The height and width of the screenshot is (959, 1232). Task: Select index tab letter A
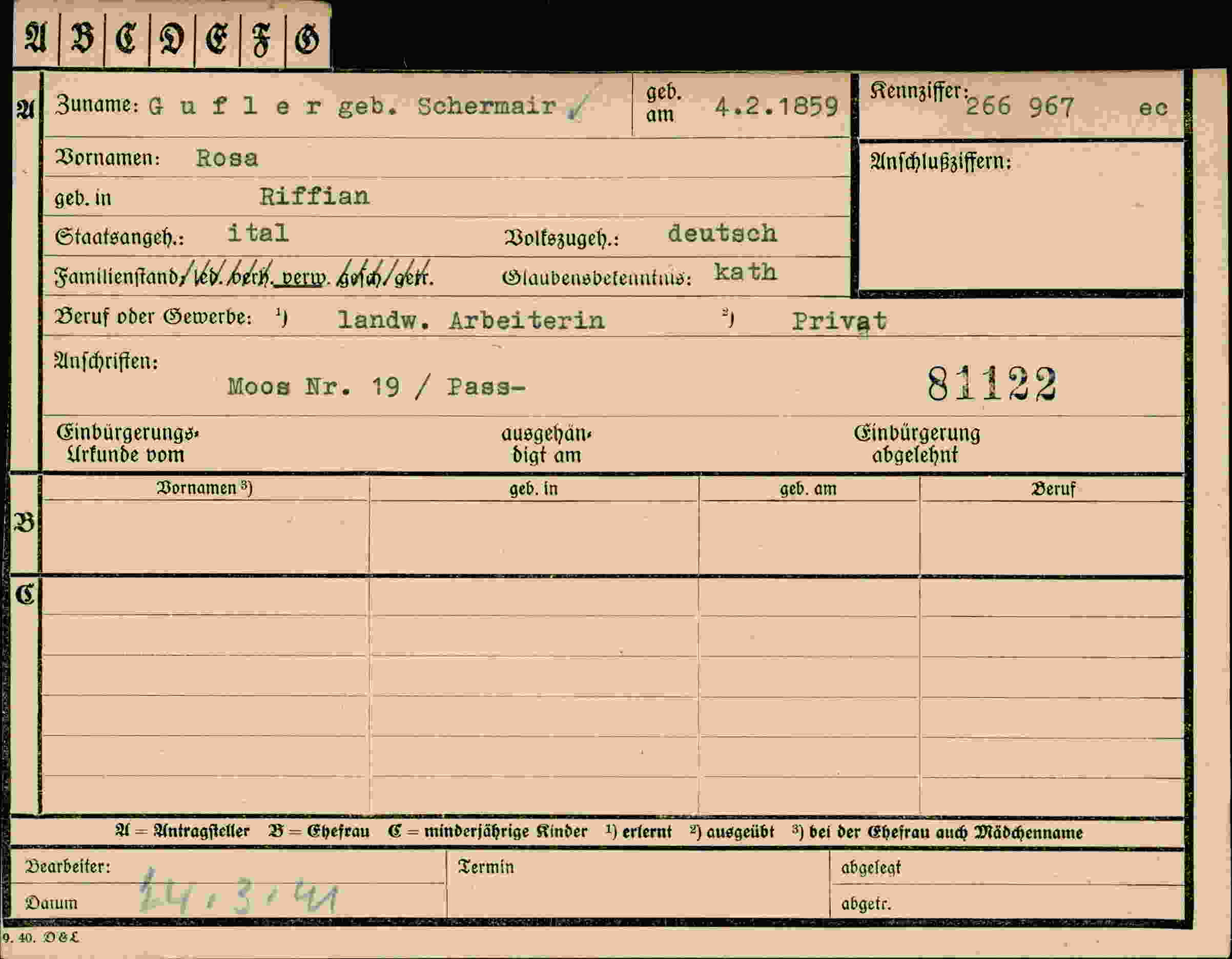coord(36,38)
